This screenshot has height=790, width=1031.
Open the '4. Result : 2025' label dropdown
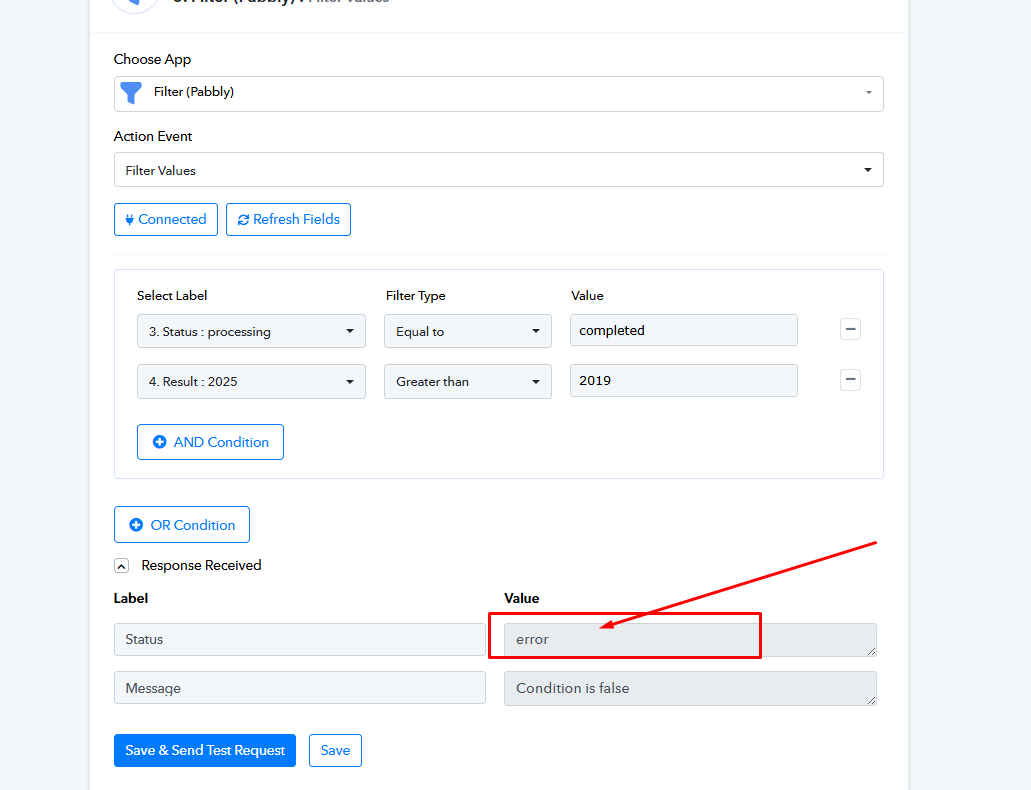click(x=251, y=382)
